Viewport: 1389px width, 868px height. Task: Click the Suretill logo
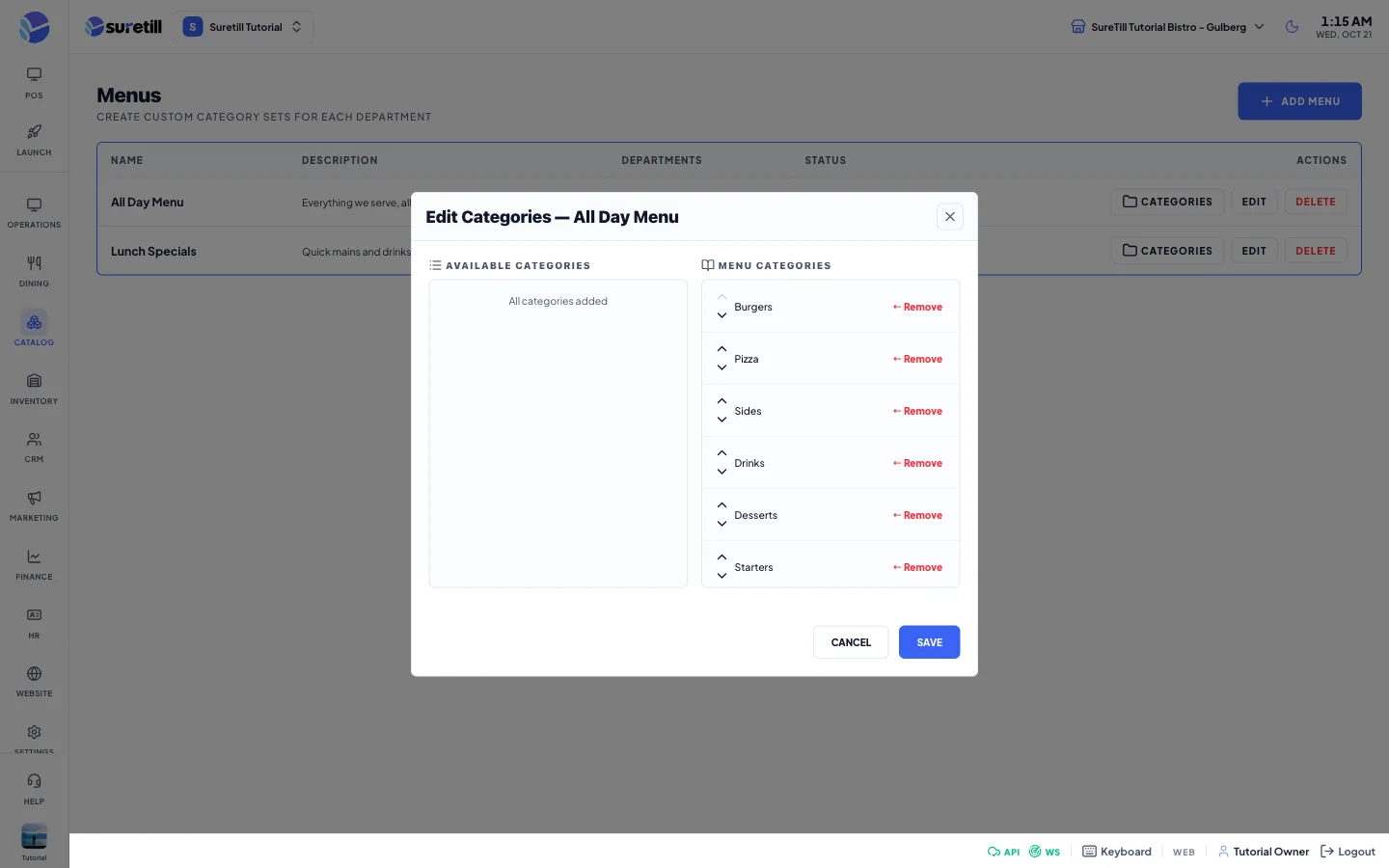[123, 27]
